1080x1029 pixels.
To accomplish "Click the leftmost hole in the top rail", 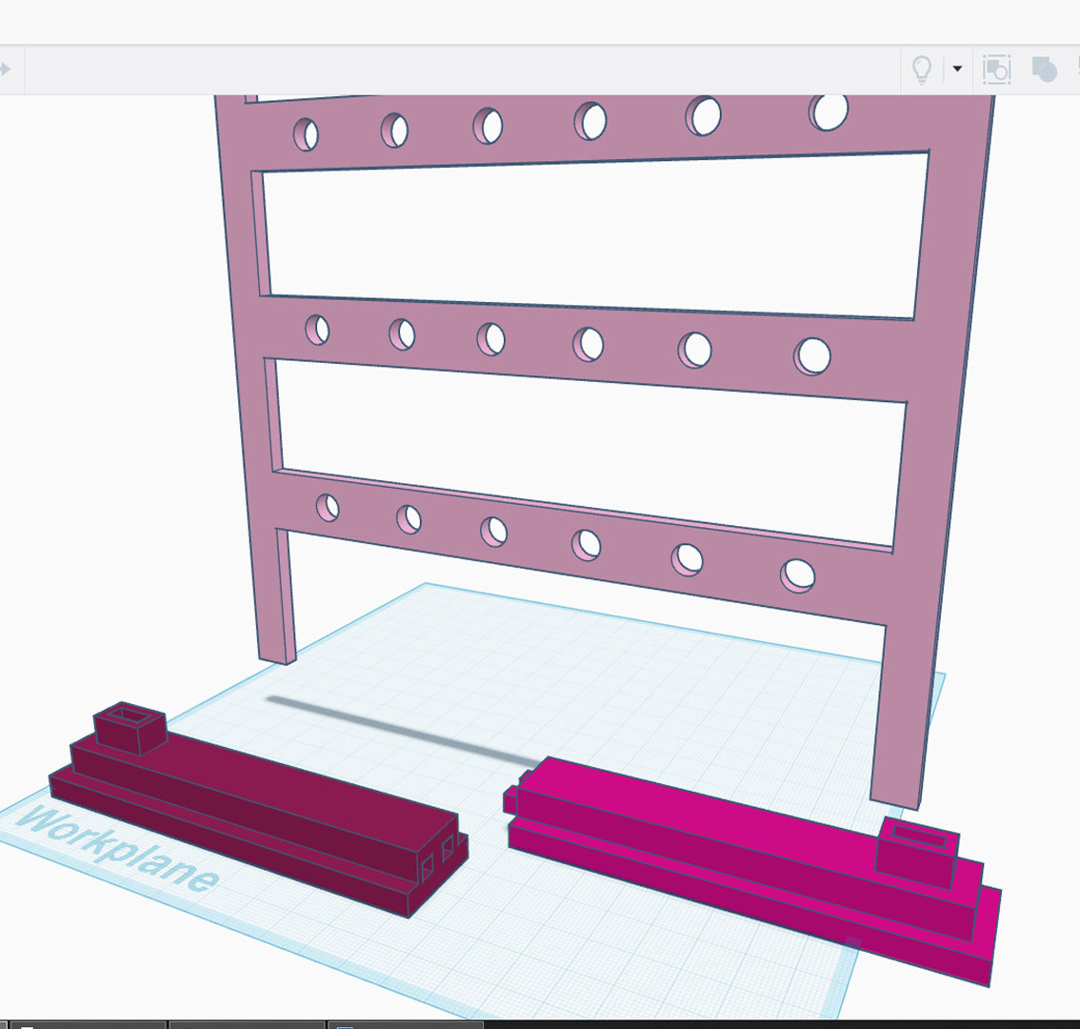I will click(x=305, y=133).
